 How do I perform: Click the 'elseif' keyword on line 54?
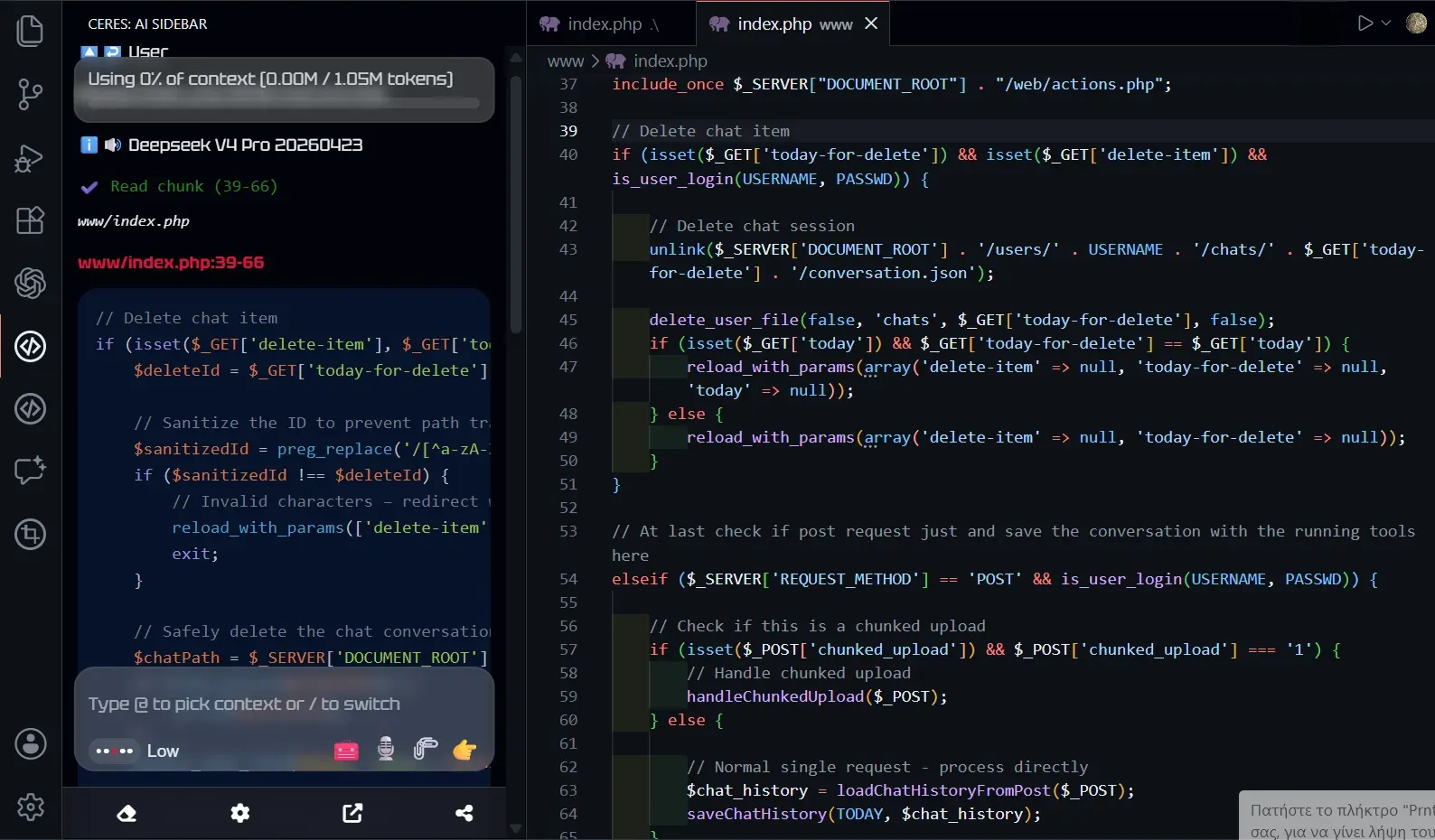[640, 579]
